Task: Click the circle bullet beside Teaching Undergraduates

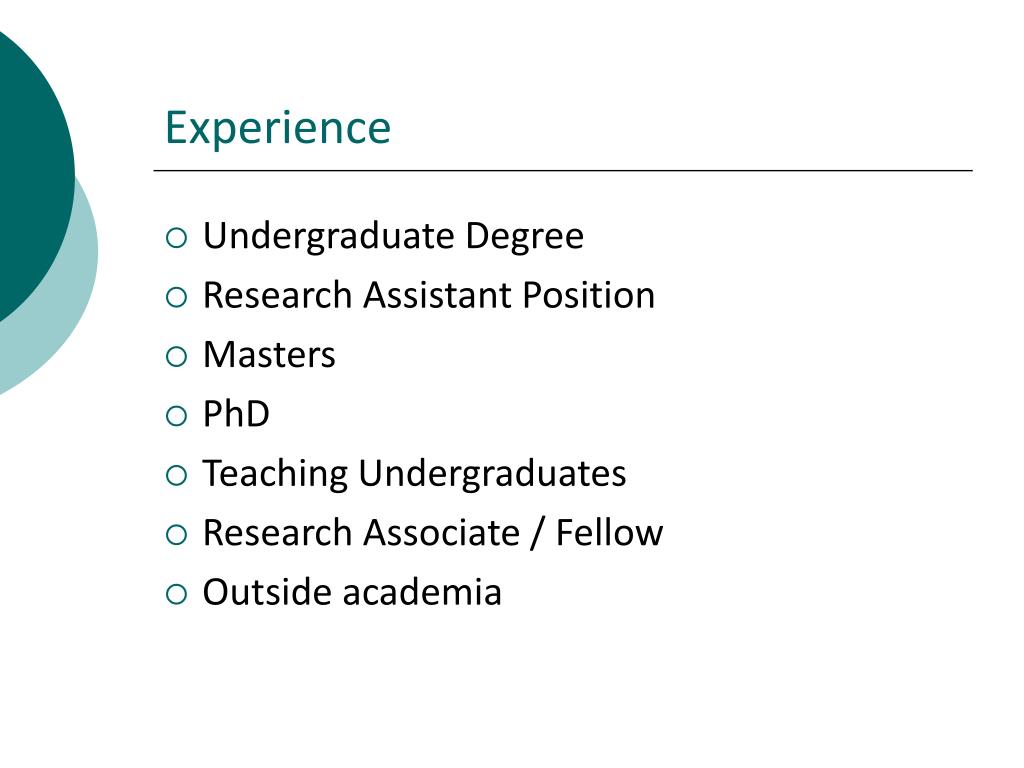Action: (x=176, y=476)
